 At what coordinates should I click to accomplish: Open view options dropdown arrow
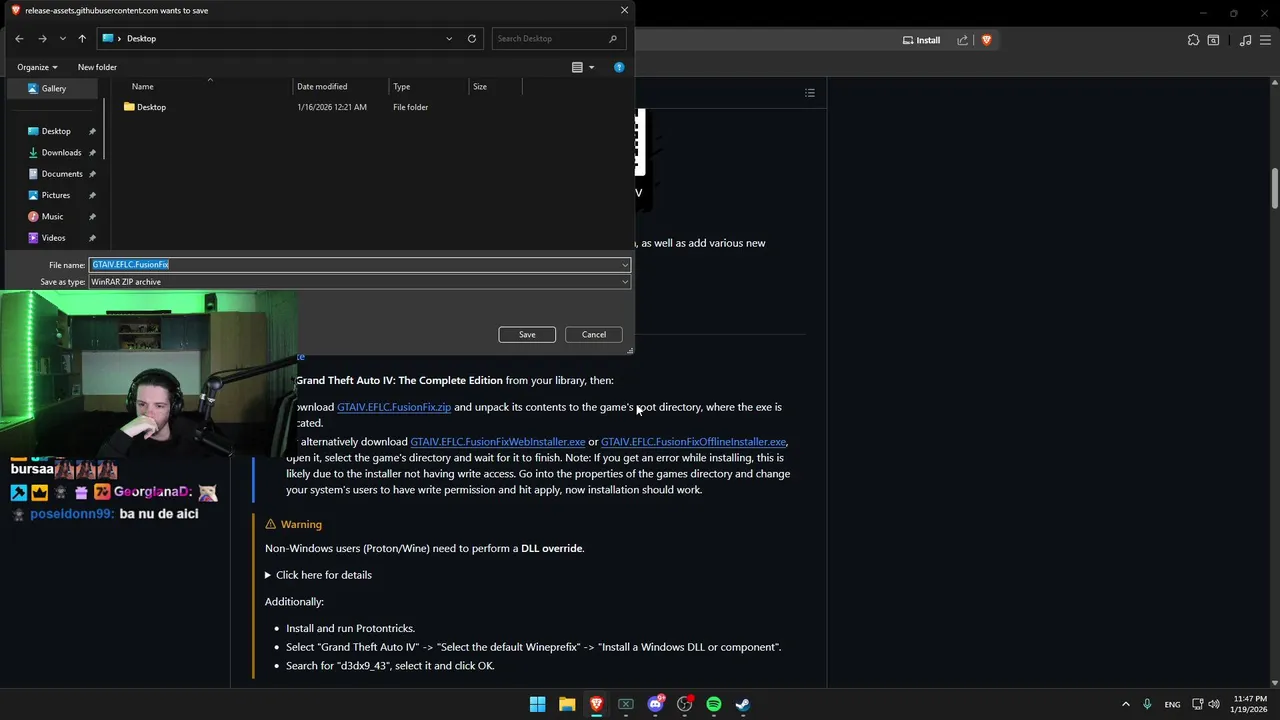pyautogui.click(x=591, y=67)
